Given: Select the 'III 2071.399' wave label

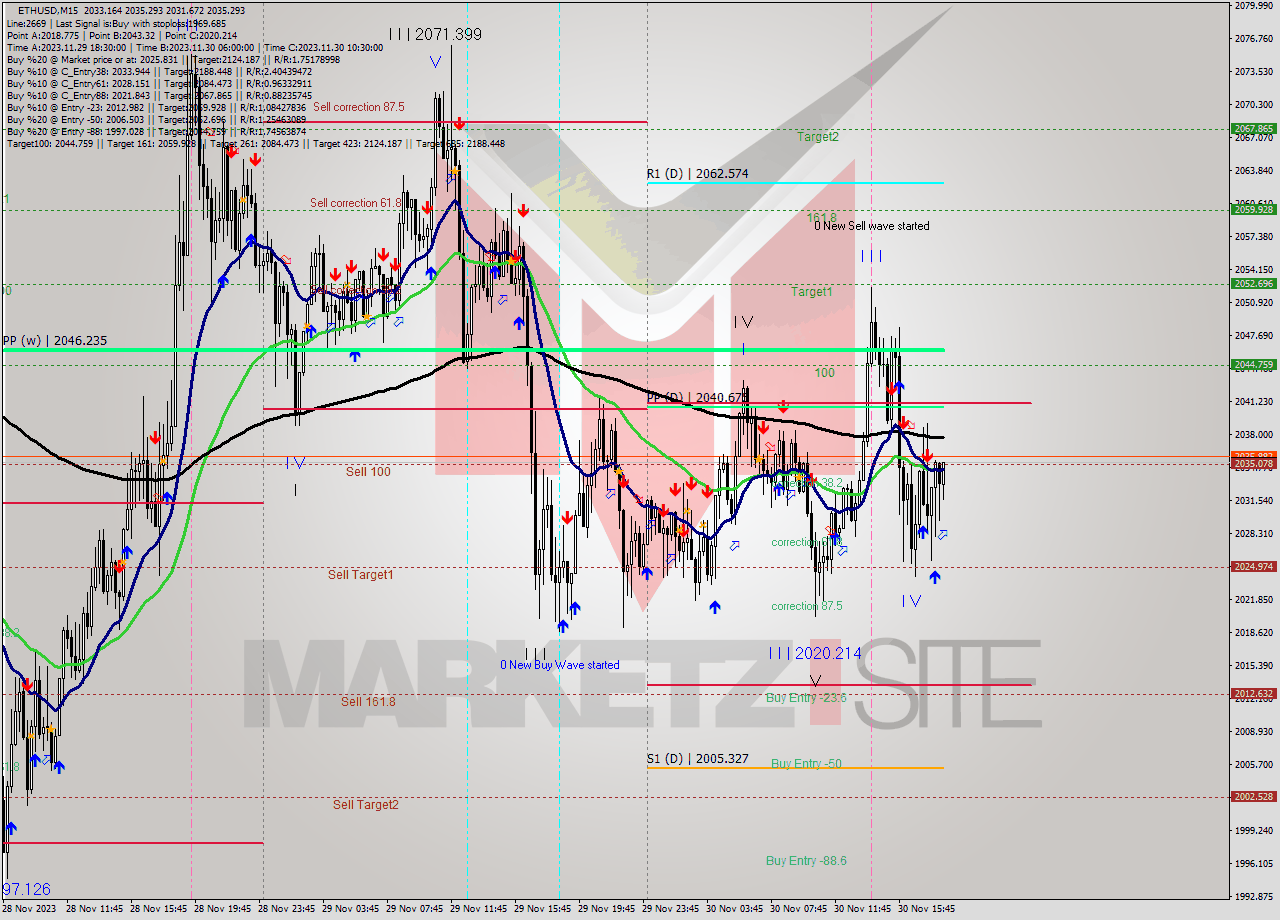Looking at the screenshot, I should [435, 35].
